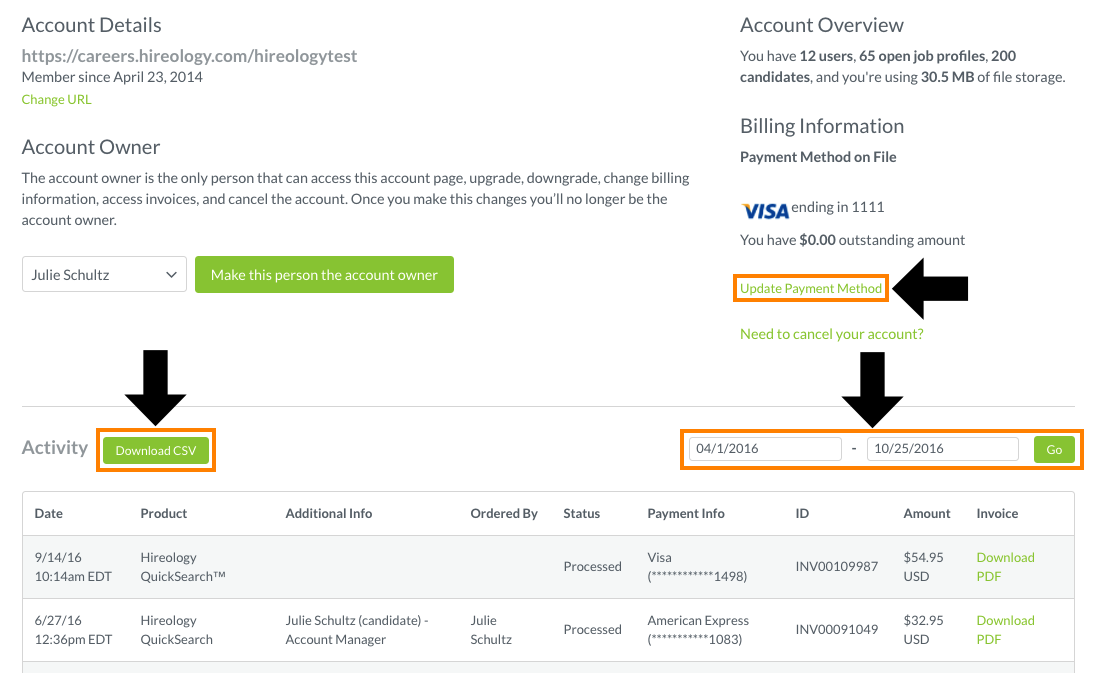
Task: Click the Status column header
Action: (x=581, y=513)
